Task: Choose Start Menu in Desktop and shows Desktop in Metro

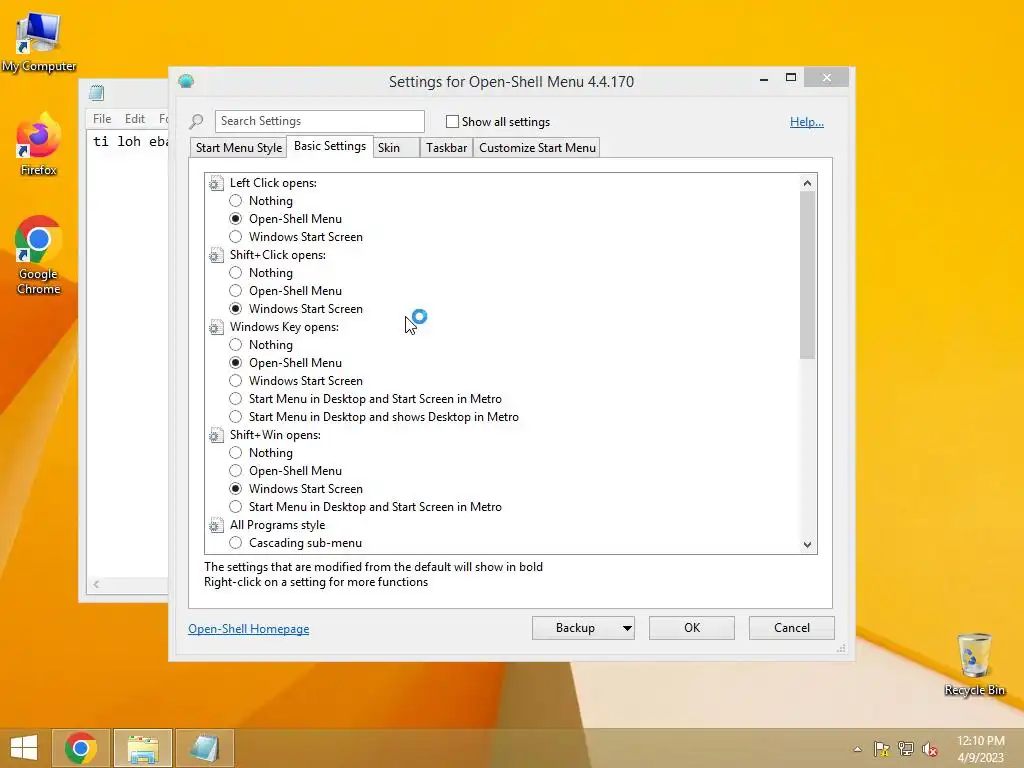Action: (x=236, y=417)
